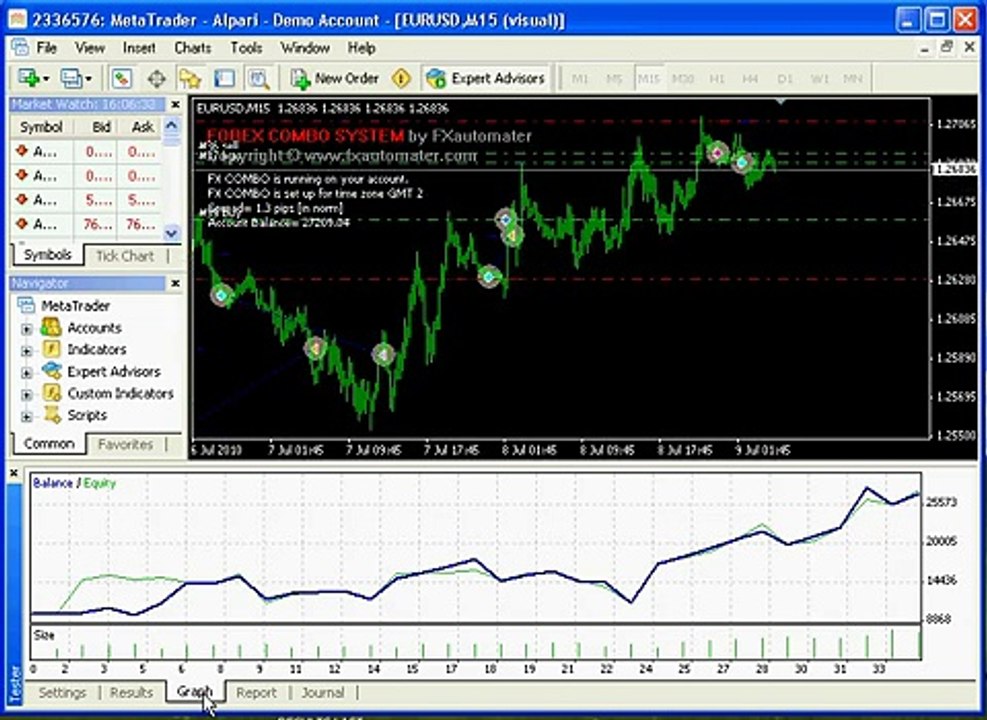Image resolution: width=987 pixels, height=720 pixels.
Task: Toggle the Expert Advisors button
Action: point(485,79)
